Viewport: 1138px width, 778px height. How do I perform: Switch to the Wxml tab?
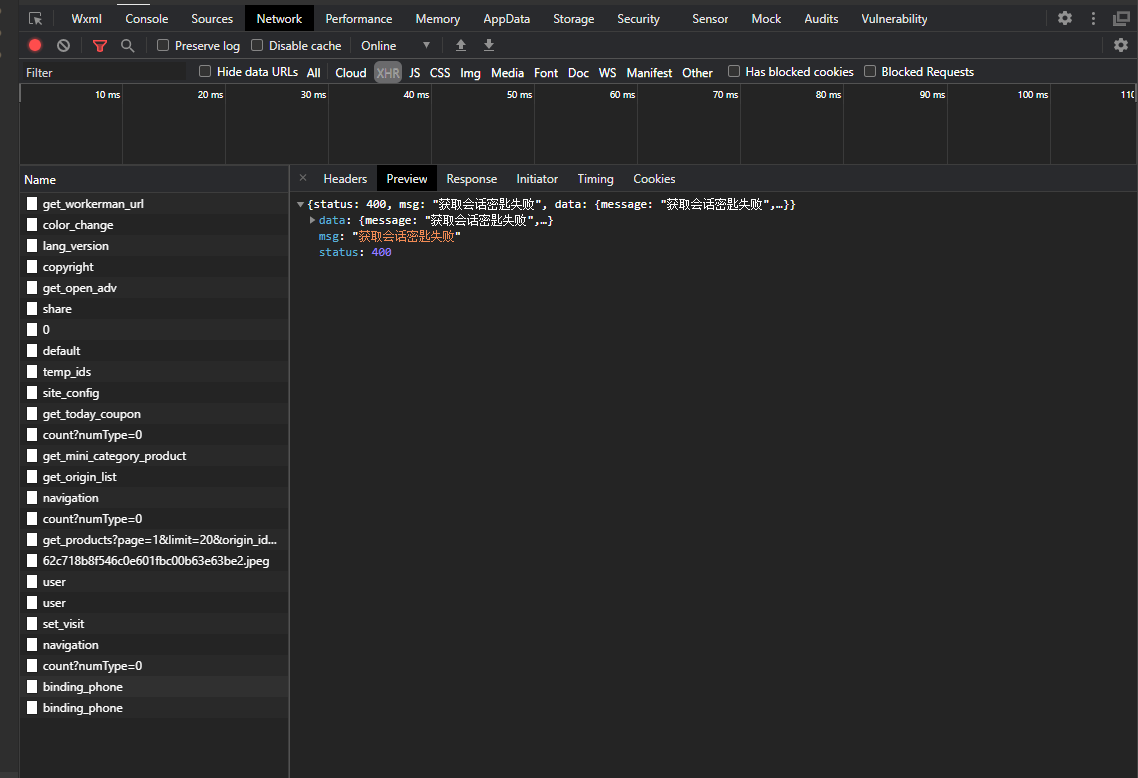[x=86, y=19]
